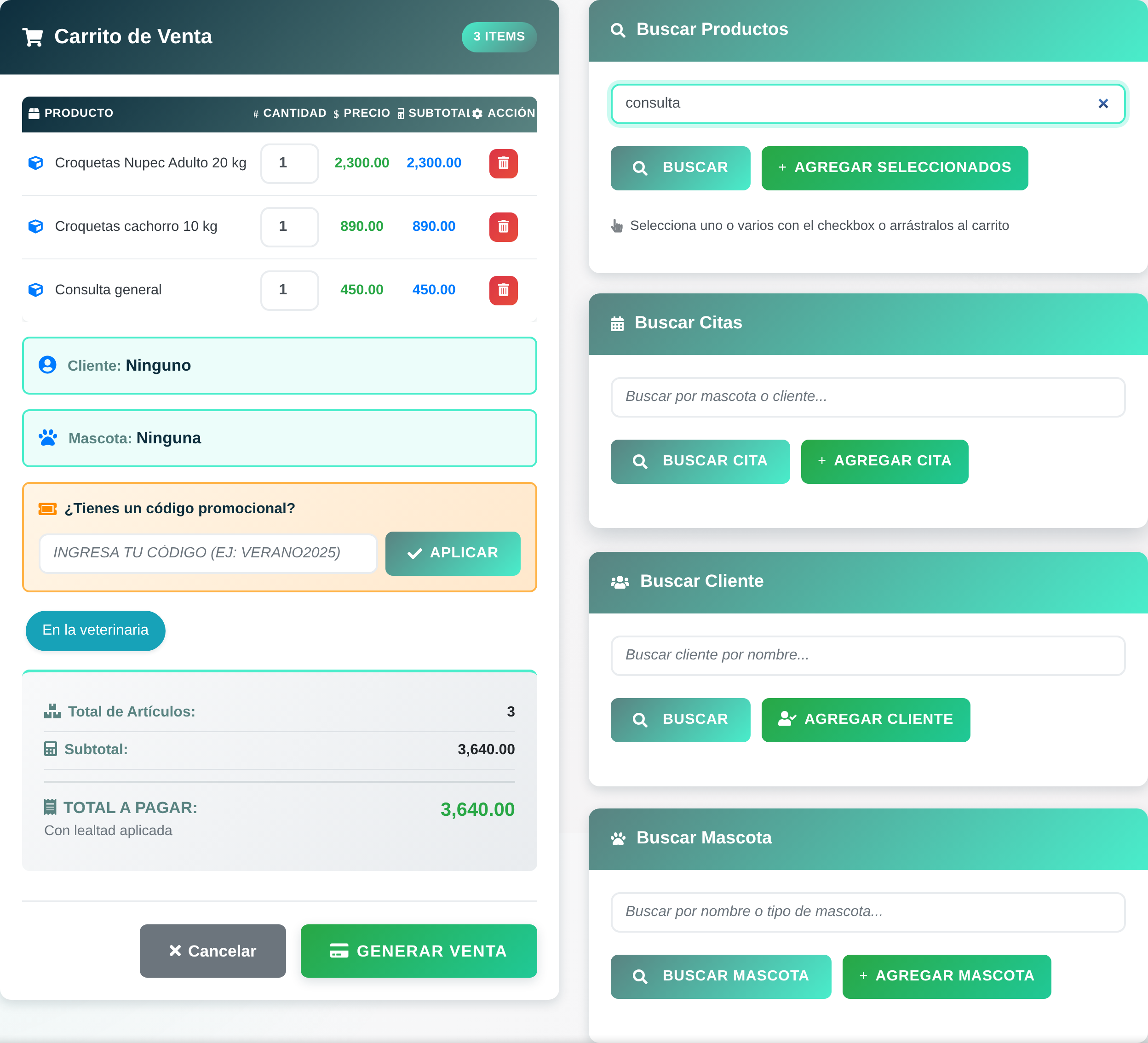The height and width of the screenshot is (1043, 1148).
Task: Click the box icon next to Consulta general
Action: click(x=35, y=290)
